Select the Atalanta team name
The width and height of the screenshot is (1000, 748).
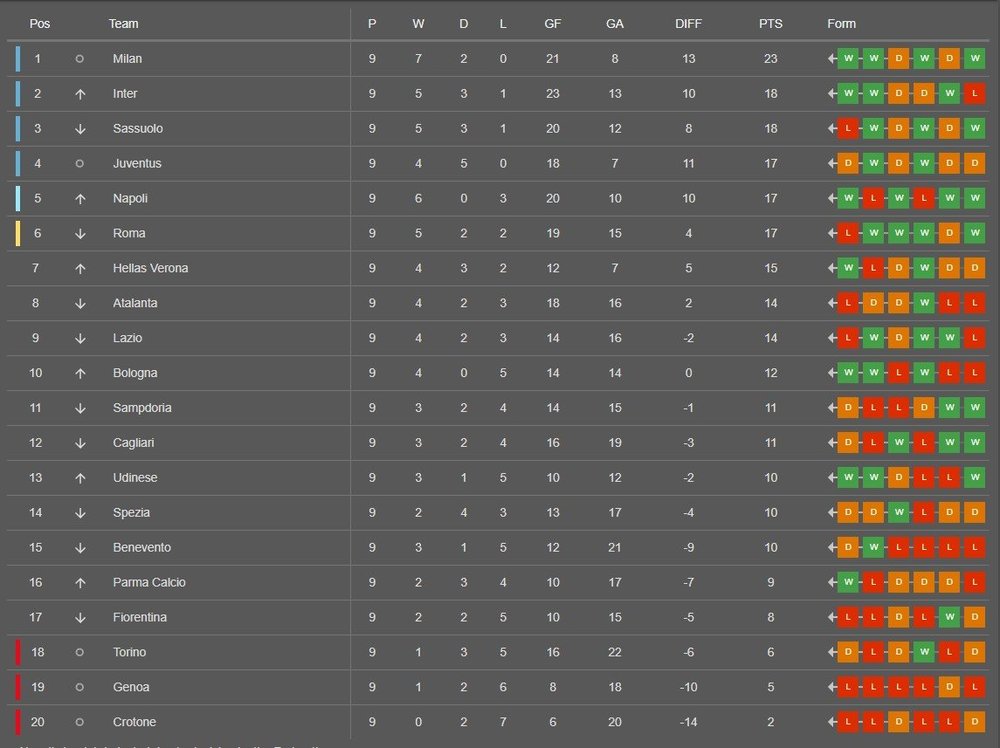click(135, 303)
